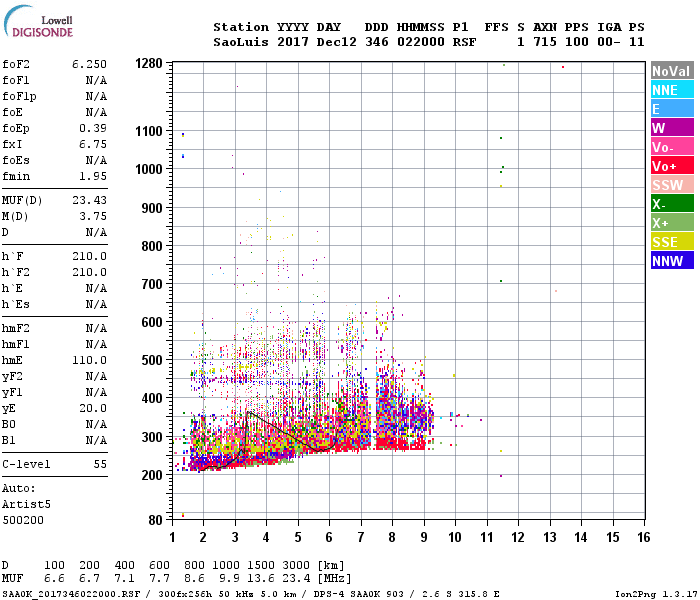Click the h`F value 210.0
This screenshot has height=600, width=700.
89,256
